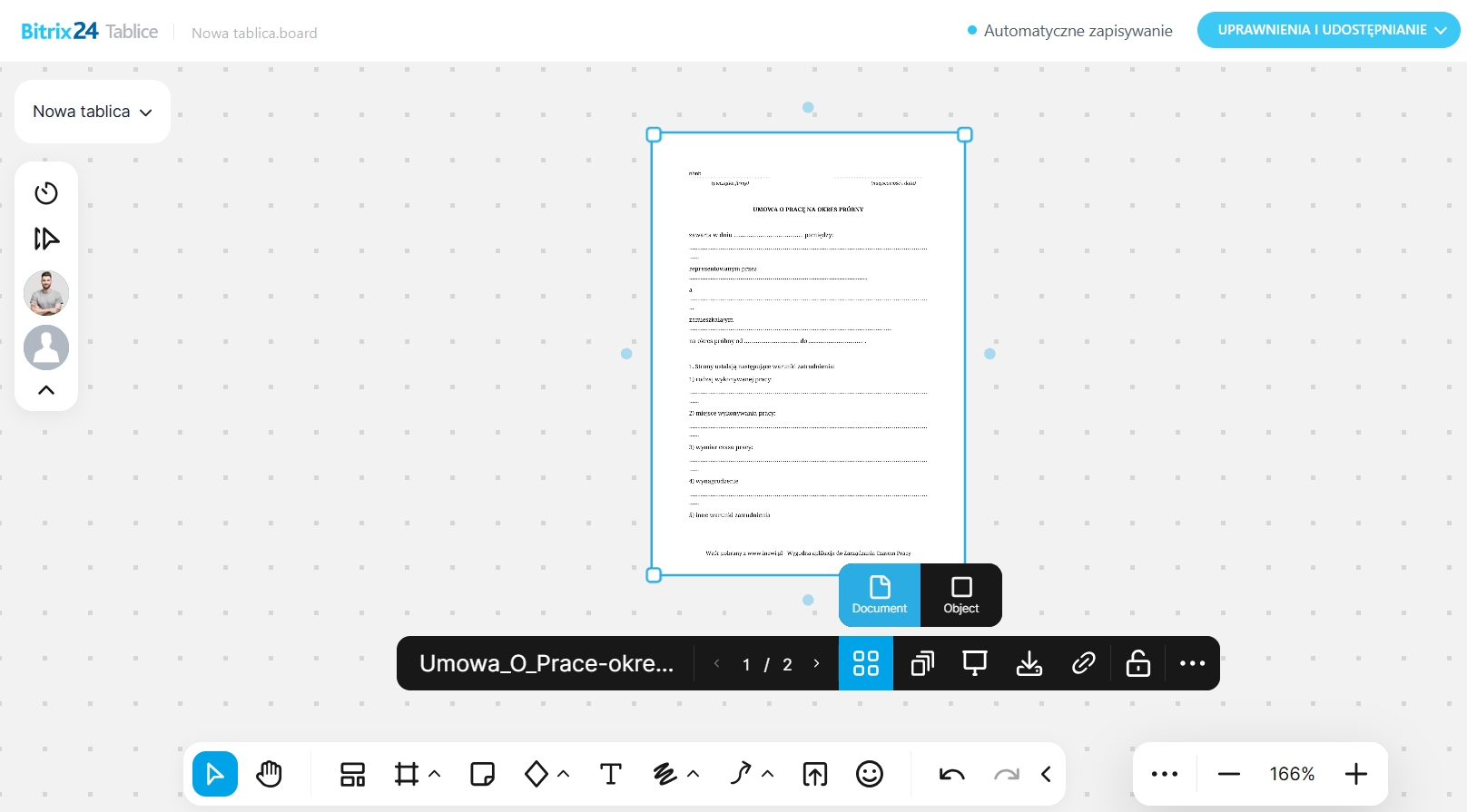Toggle the document page grid view
This screenshot has height=812, width=1467.
[866, 664]
